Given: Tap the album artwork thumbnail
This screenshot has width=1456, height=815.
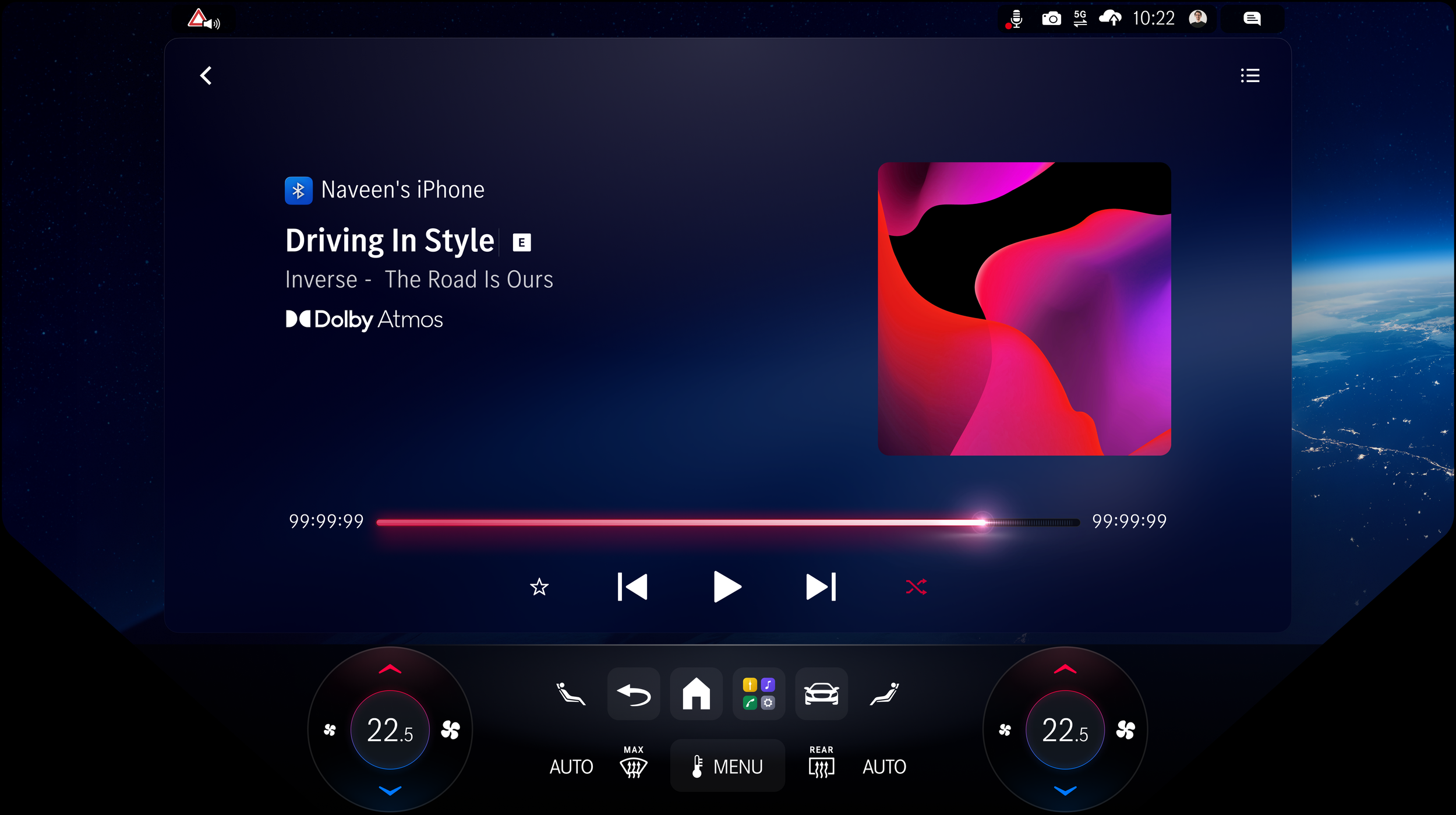Looking at the screenshot, I should [x=1024, y=309].
